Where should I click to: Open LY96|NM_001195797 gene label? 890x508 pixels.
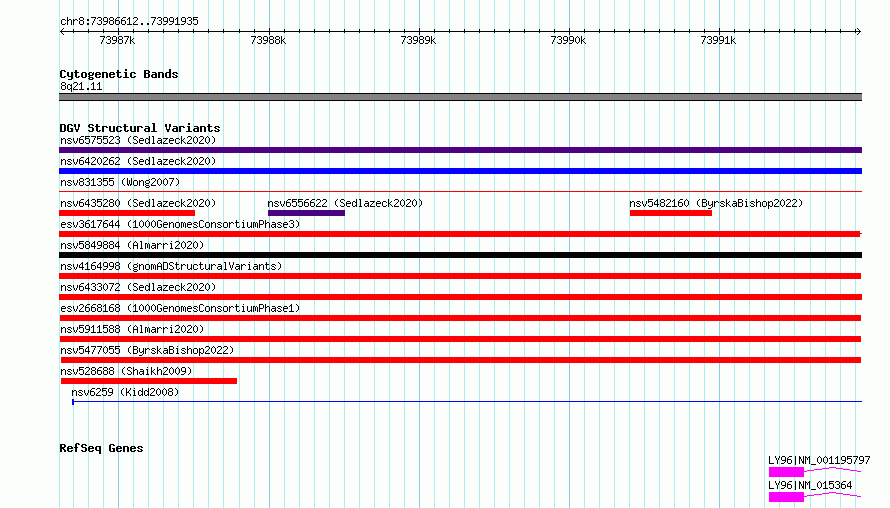(x=819, y=460)
